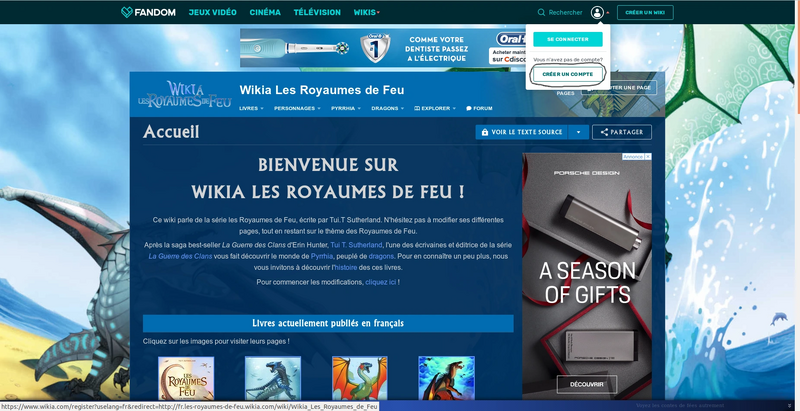
Task: Click the Fandom heart logo
Action: coord(125,12)
